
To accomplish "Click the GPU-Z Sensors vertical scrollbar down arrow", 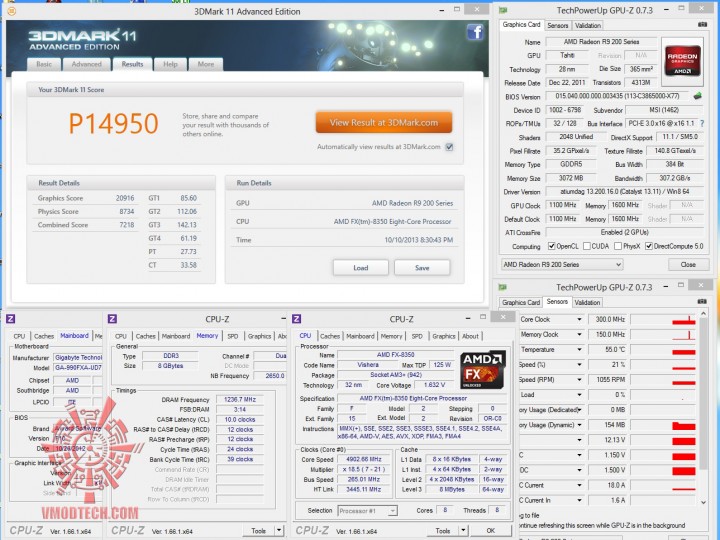I will click(703, 502).
